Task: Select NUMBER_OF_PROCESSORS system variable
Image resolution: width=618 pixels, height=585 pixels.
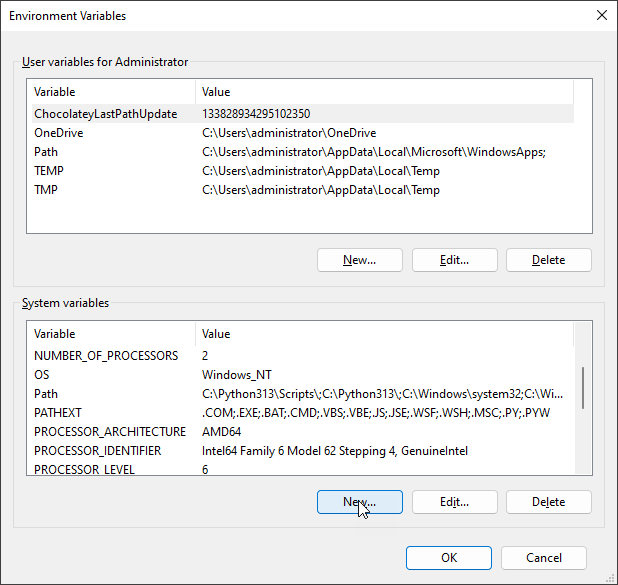Action: coord(106,356)
